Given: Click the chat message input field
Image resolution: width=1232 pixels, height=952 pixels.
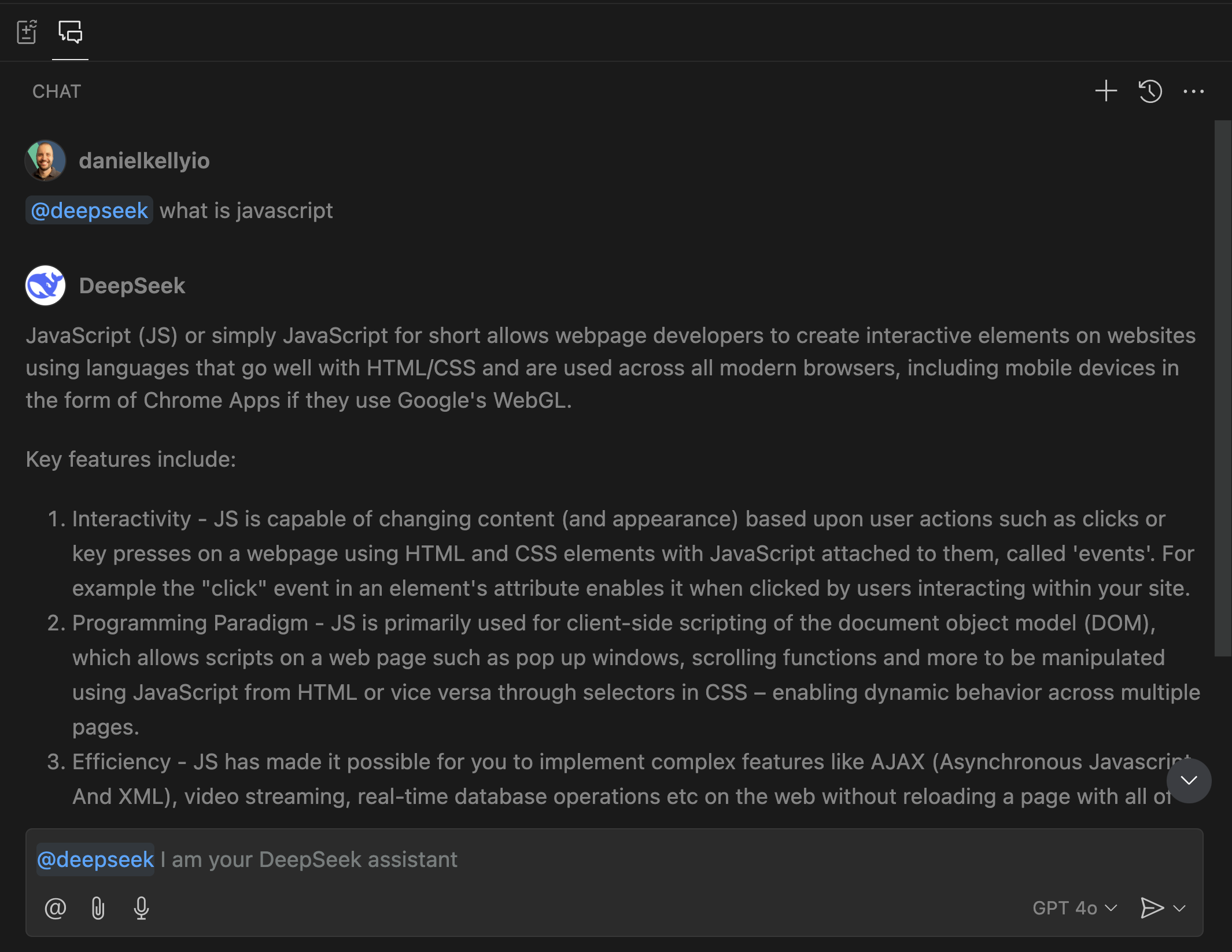Looking at the screenshot, I should [x=694, y=859].
